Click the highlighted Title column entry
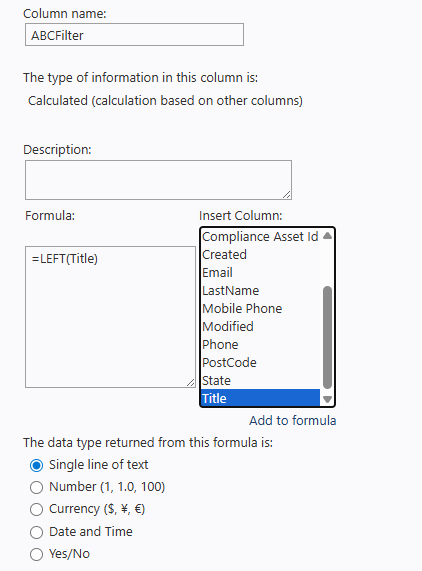This screenshot has width=422, height=571. pyautogui.click(x=260, y=398)
